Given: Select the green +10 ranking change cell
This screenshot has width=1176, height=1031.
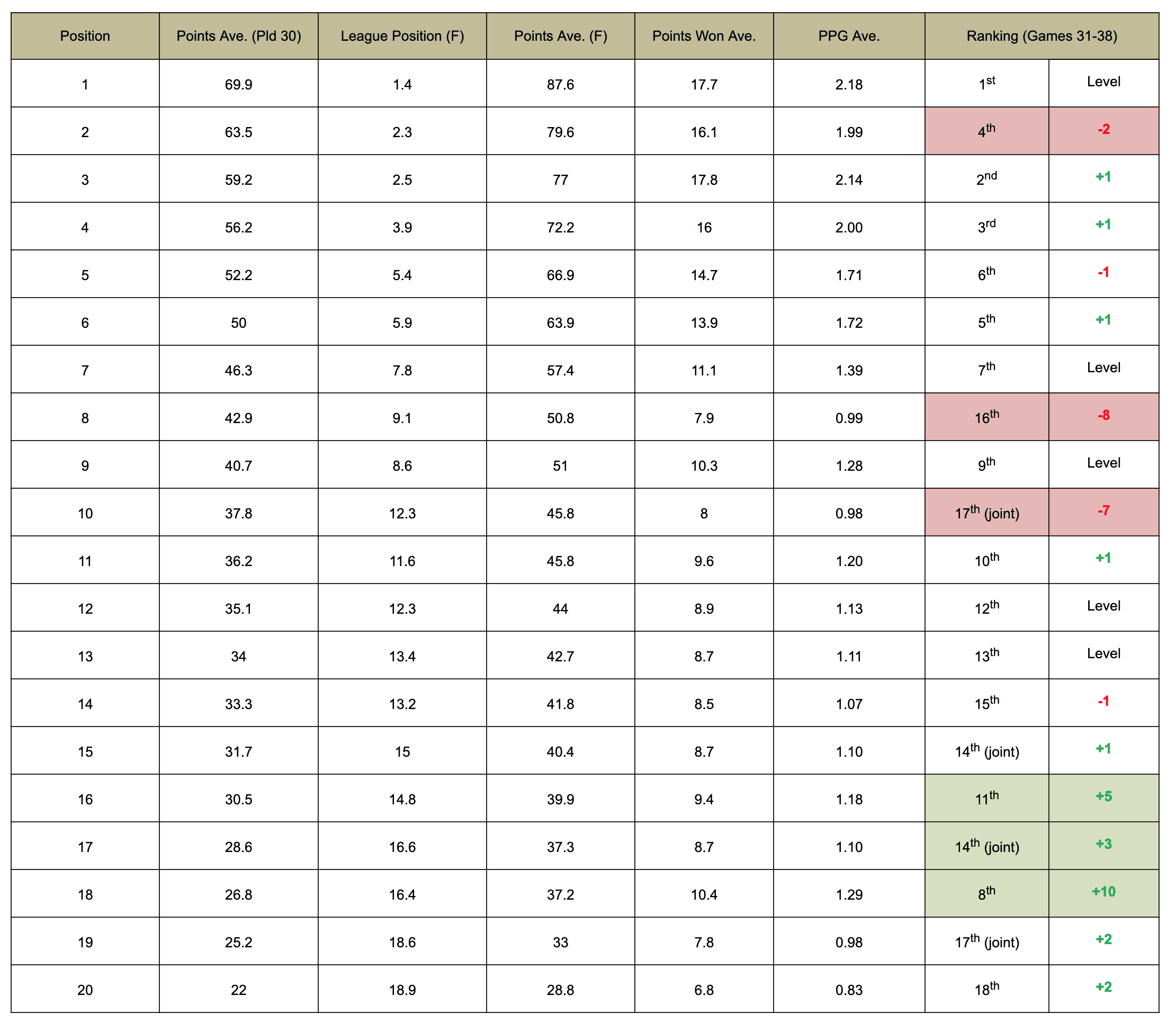Looking at the screenshot, I should 1103,893.
